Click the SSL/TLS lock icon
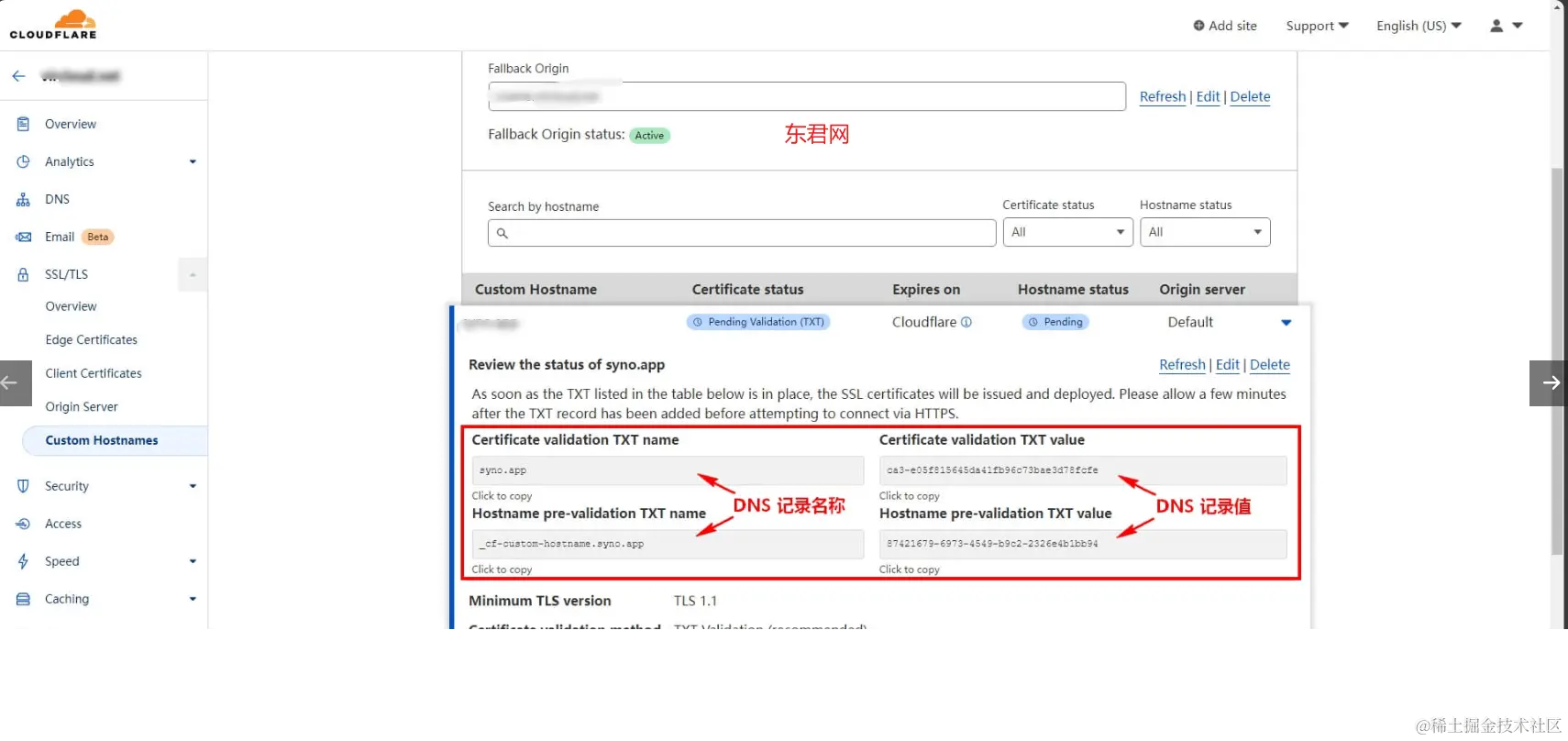 click(x=23, y=274)
